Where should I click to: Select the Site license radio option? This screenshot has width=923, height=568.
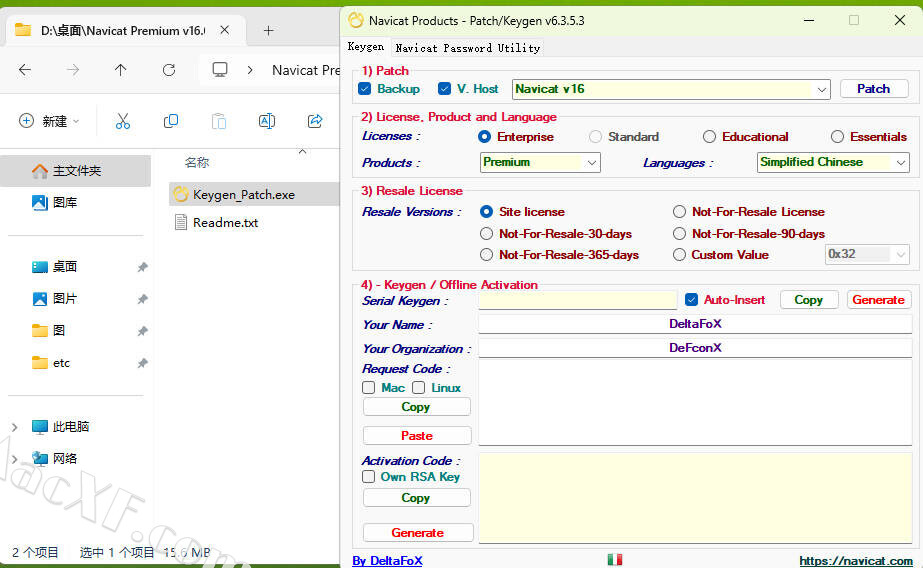[486, 211]
